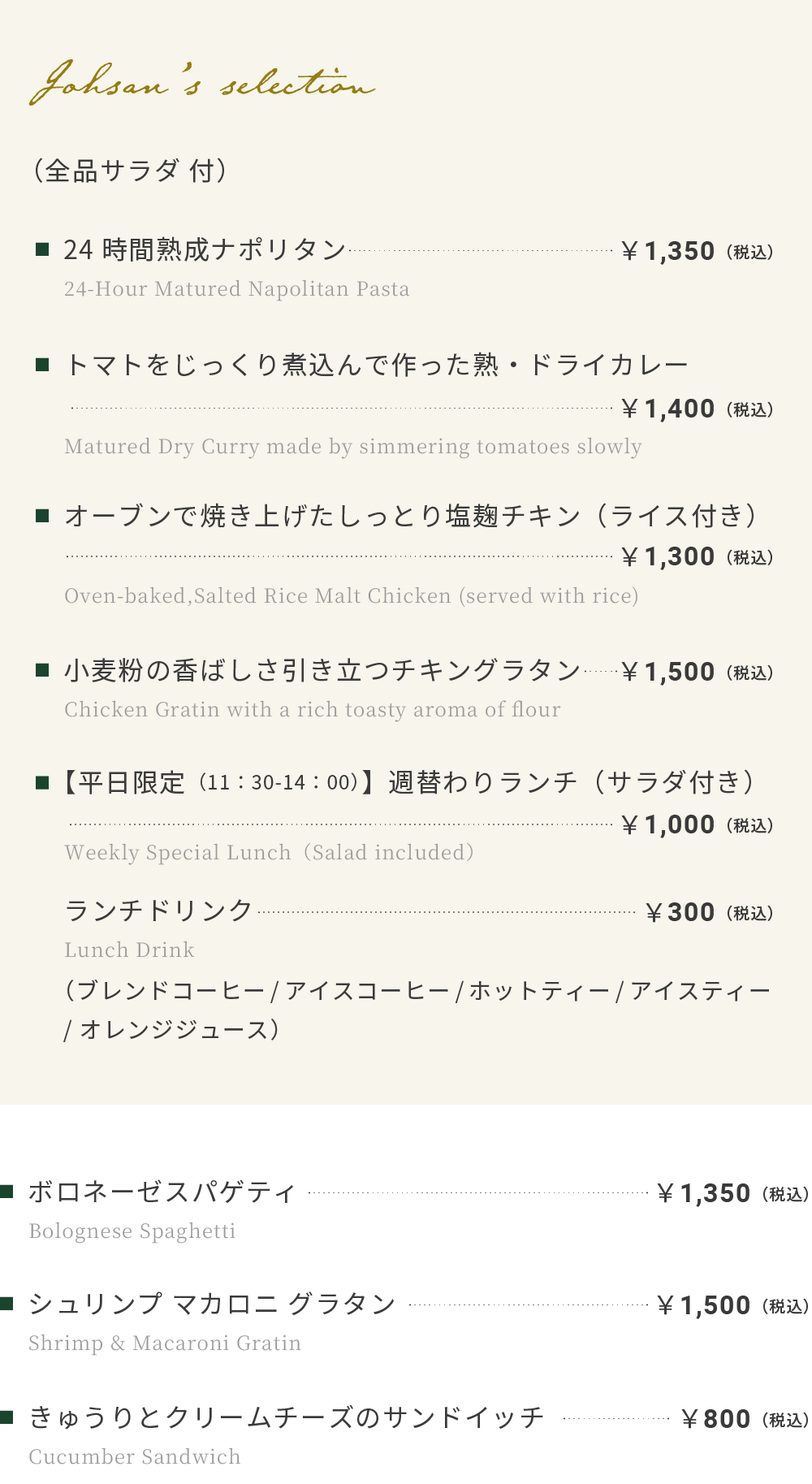
Task: Click the ¥300 lunch drink price
Action: [680, 912]
